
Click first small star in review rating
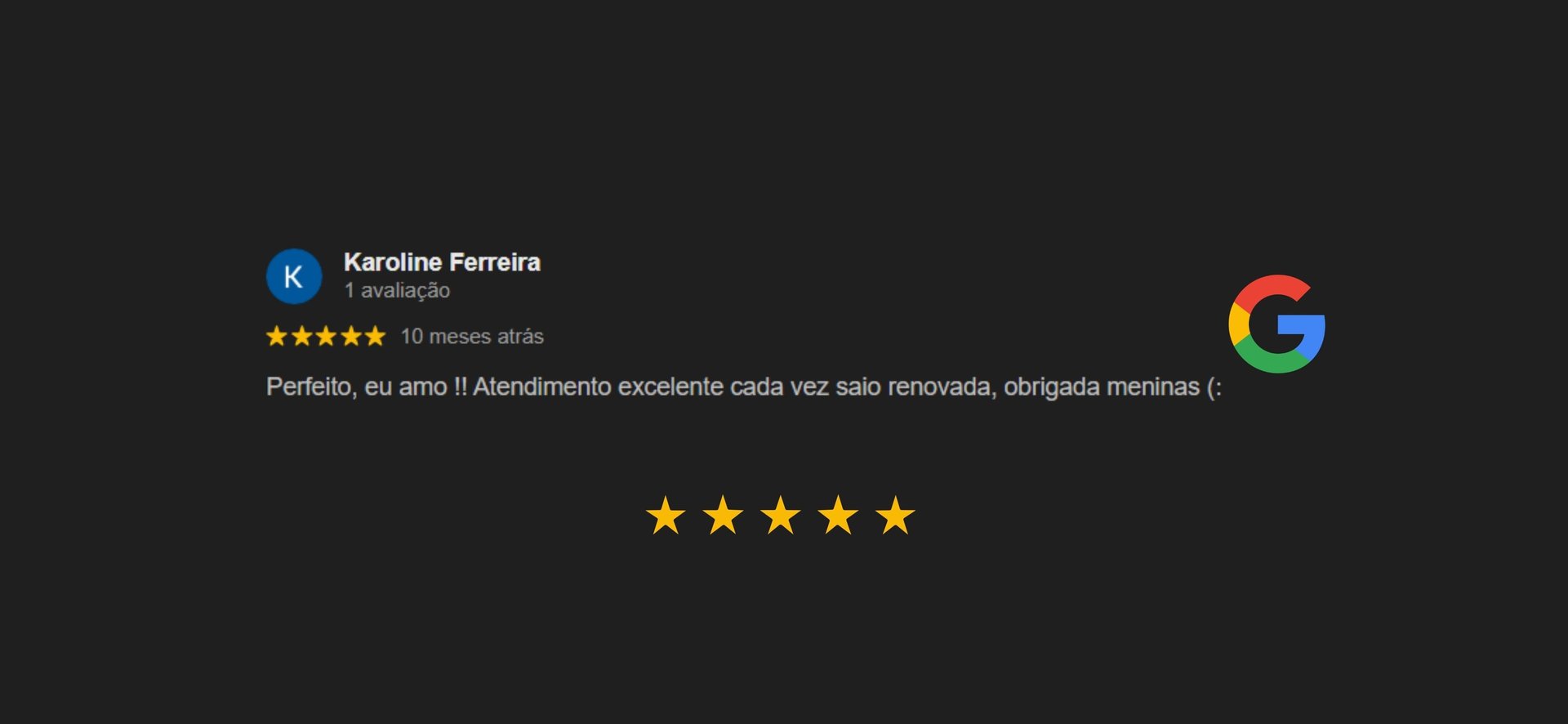(277, 336)
